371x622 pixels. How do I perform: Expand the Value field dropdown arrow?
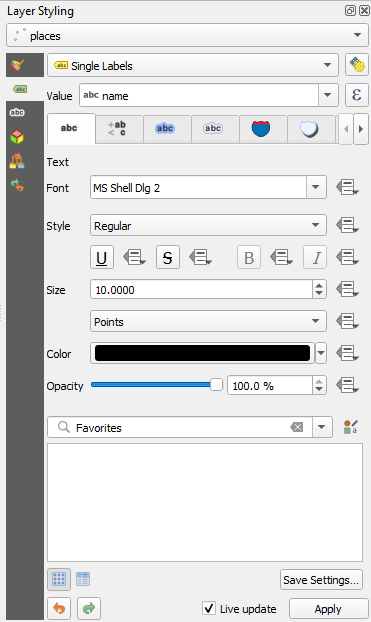coord(328,95)
